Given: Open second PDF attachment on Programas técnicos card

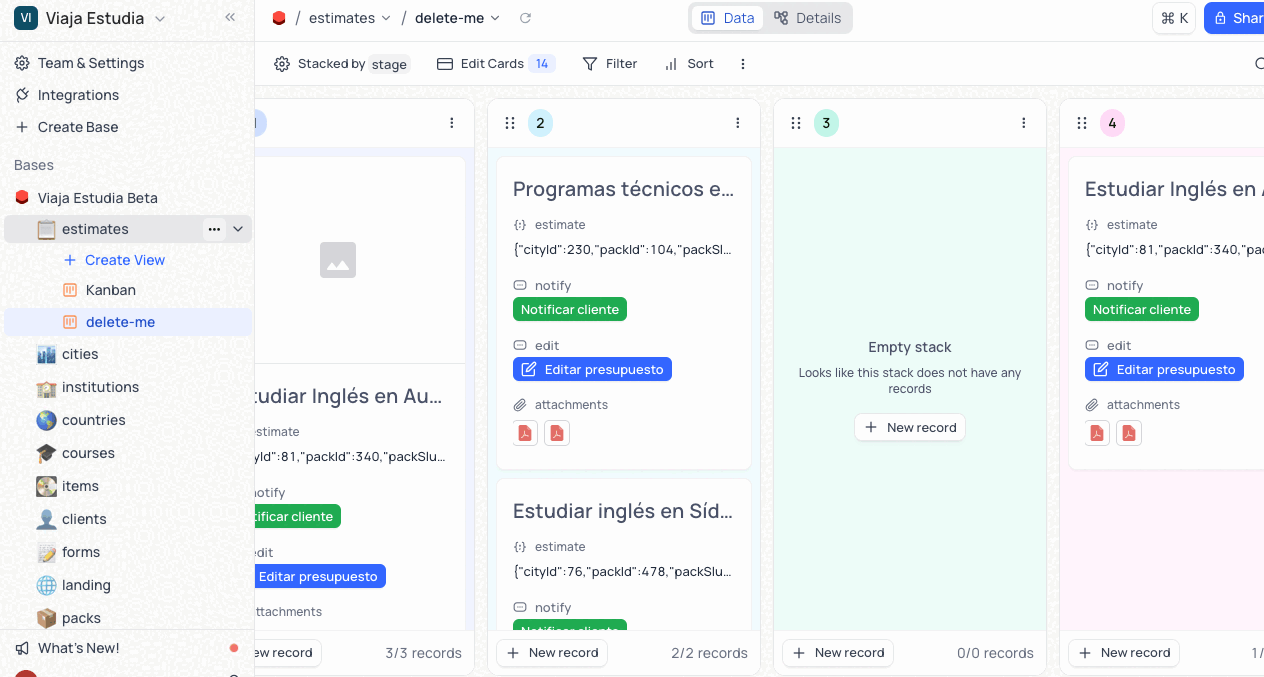Looking at the screenshot, I should point(557,433).
